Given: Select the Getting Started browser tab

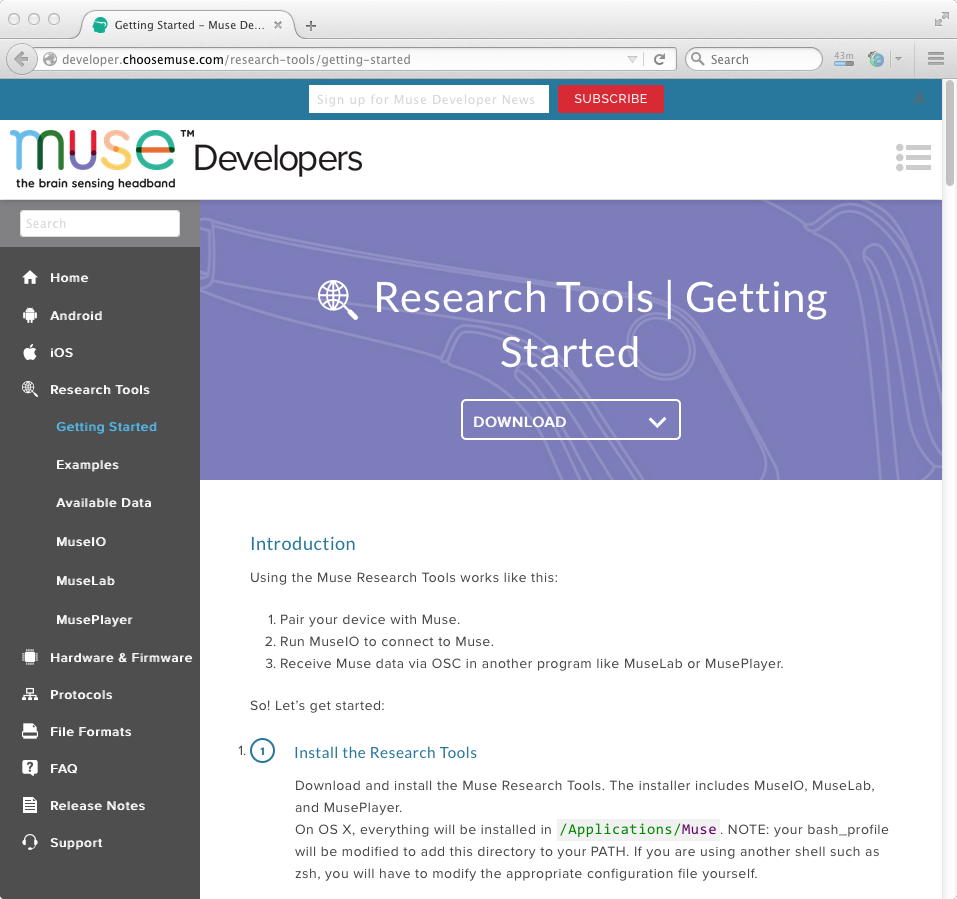Looking at the screenshot, I should click(x=188, y=25).
